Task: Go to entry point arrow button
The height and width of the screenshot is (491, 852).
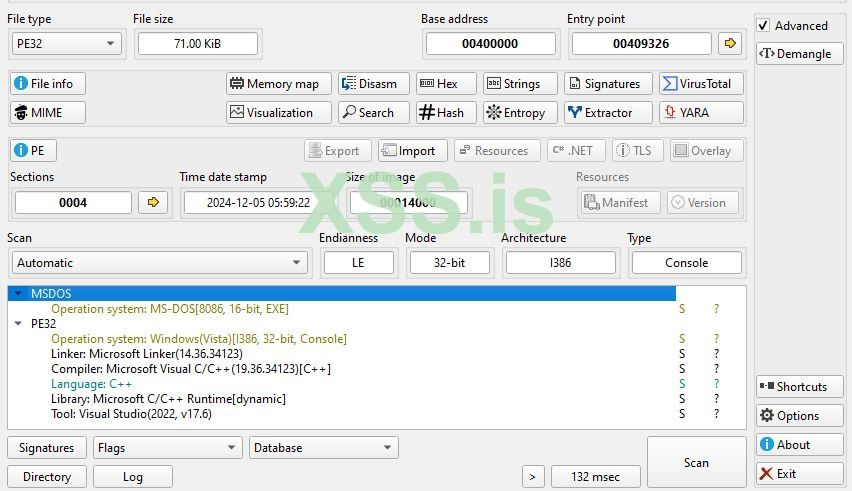Action: 730,43
